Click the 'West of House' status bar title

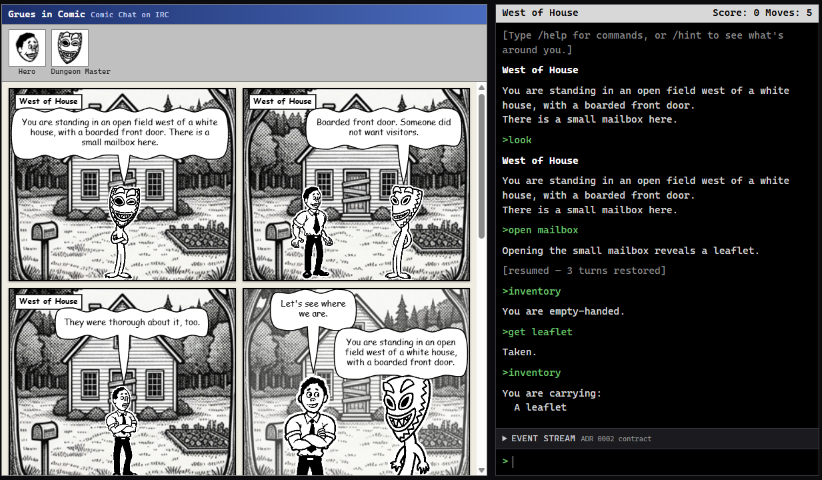click(540, 13)
